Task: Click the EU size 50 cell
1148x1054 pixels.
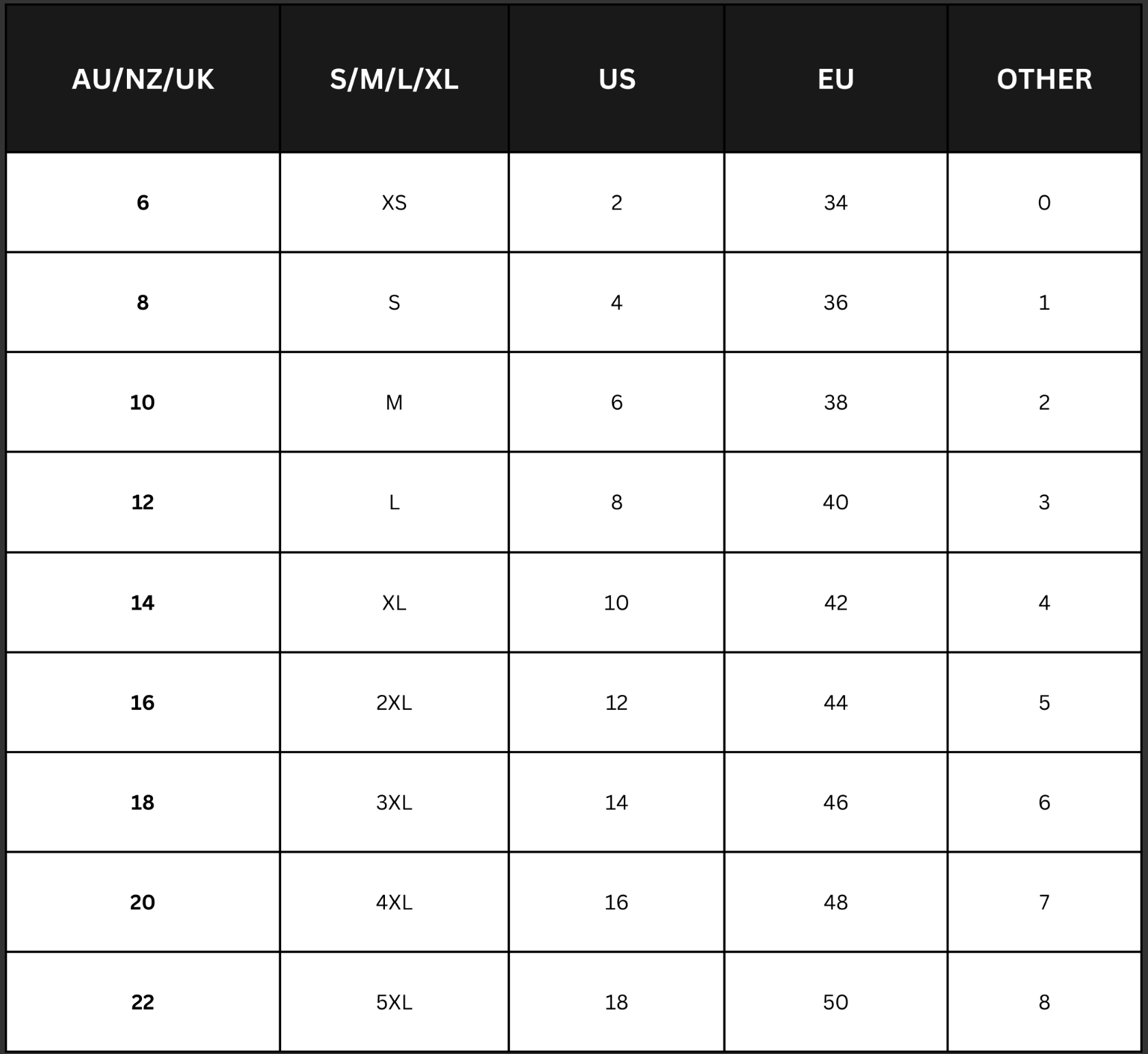Action: 835,1002
